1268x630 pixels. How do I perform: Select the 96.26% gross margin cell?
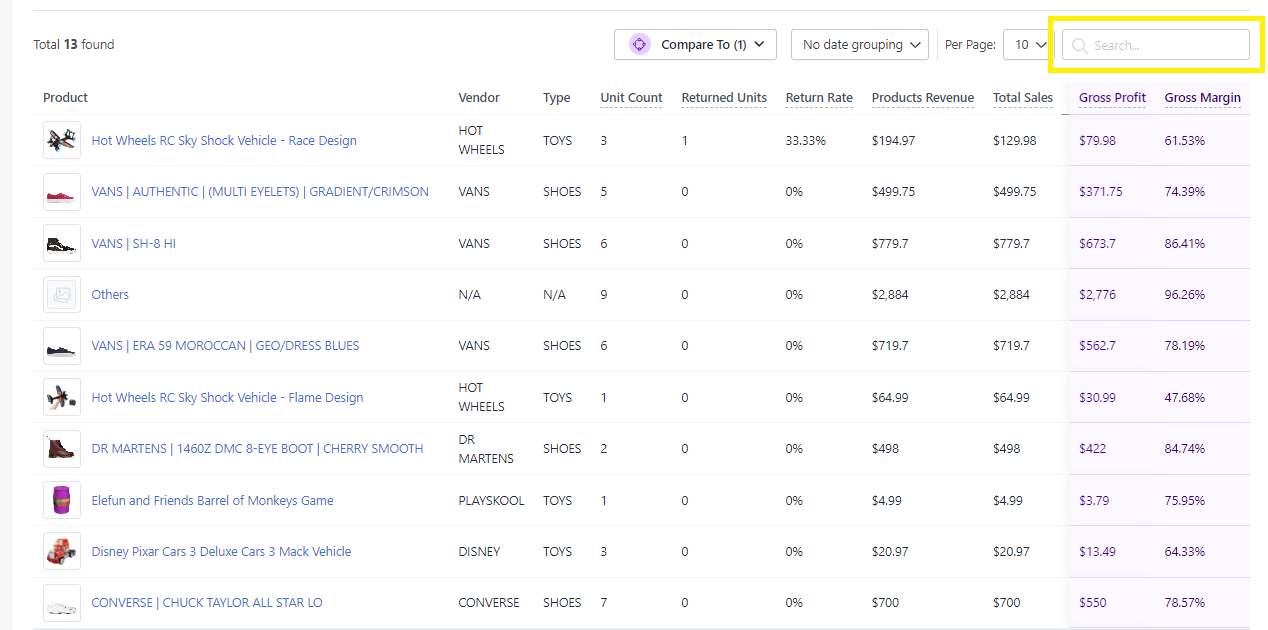click(1185, 295)
